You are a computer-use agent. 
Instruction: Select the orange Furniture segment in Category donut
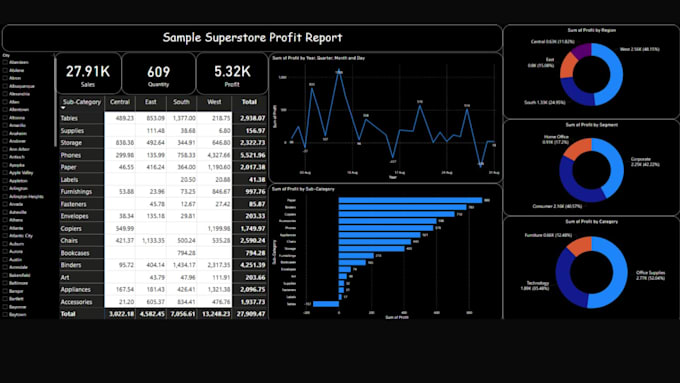[x=579, y=245]
